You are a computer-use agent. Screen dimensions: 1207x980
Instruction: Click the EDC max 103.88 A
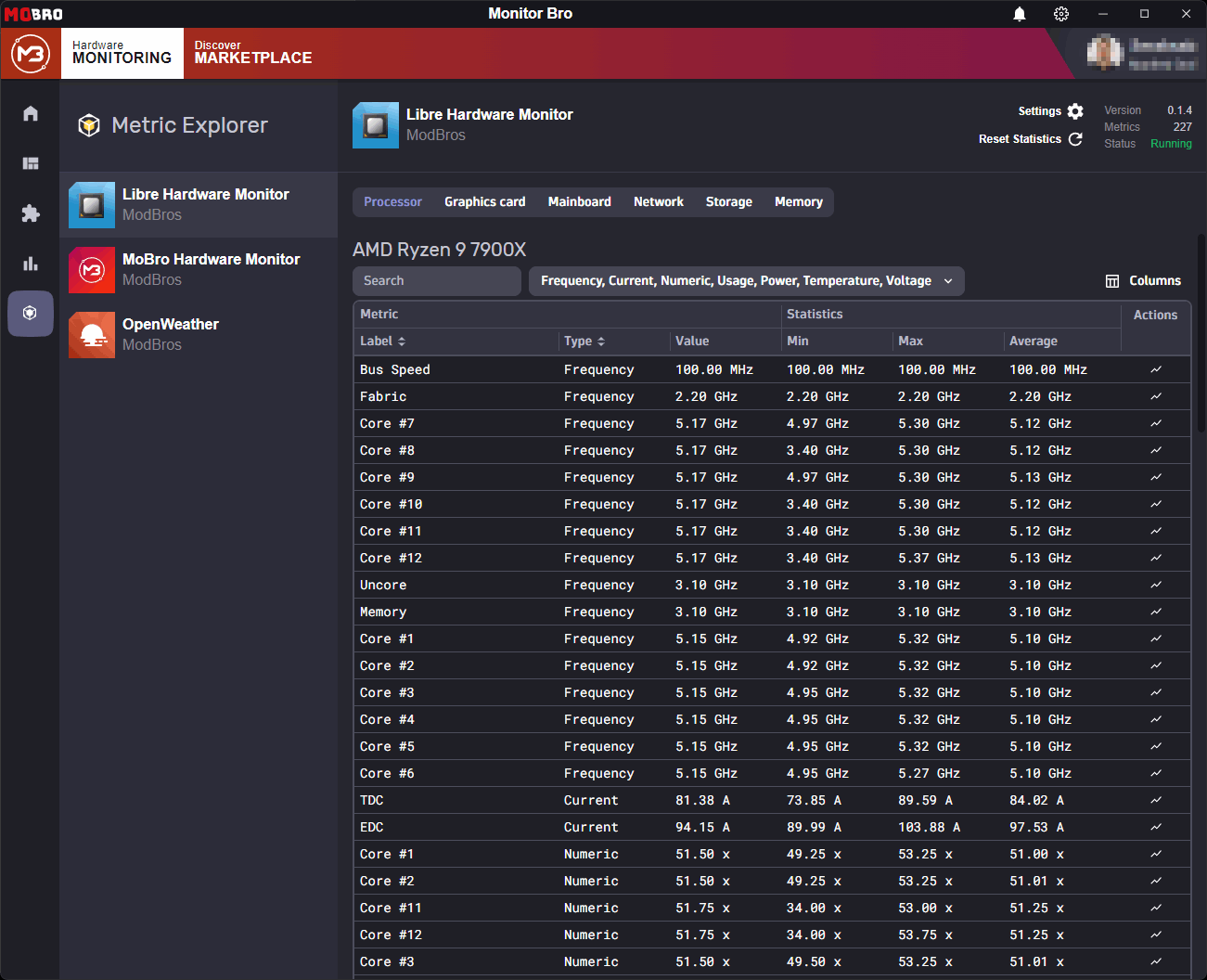tap(929, 827)
